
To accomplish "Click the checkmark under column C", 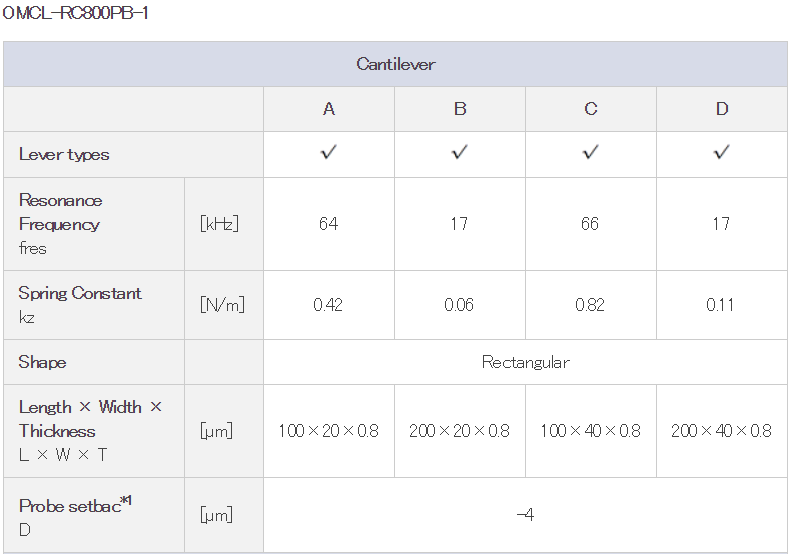I will point(590,152).
